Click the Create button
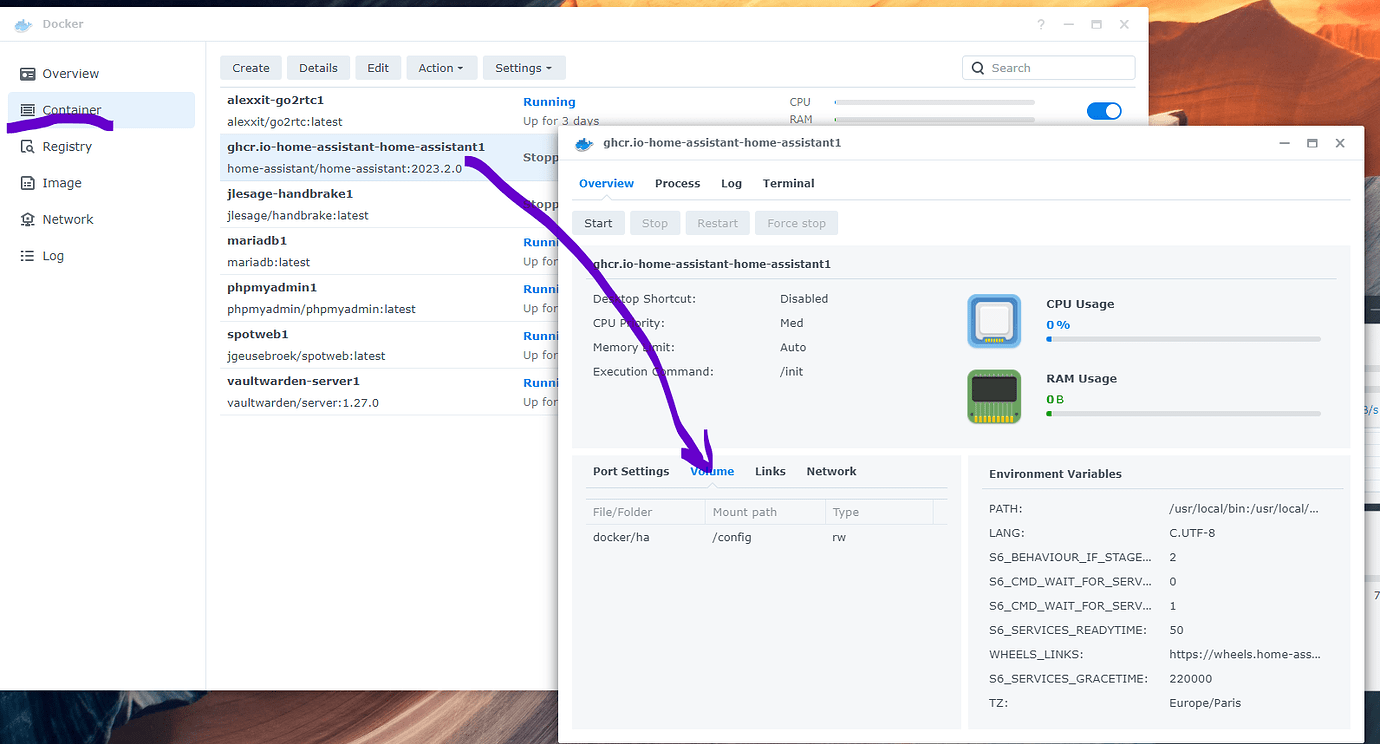Viewport: 1380px width, 744px height. (251, 68)
